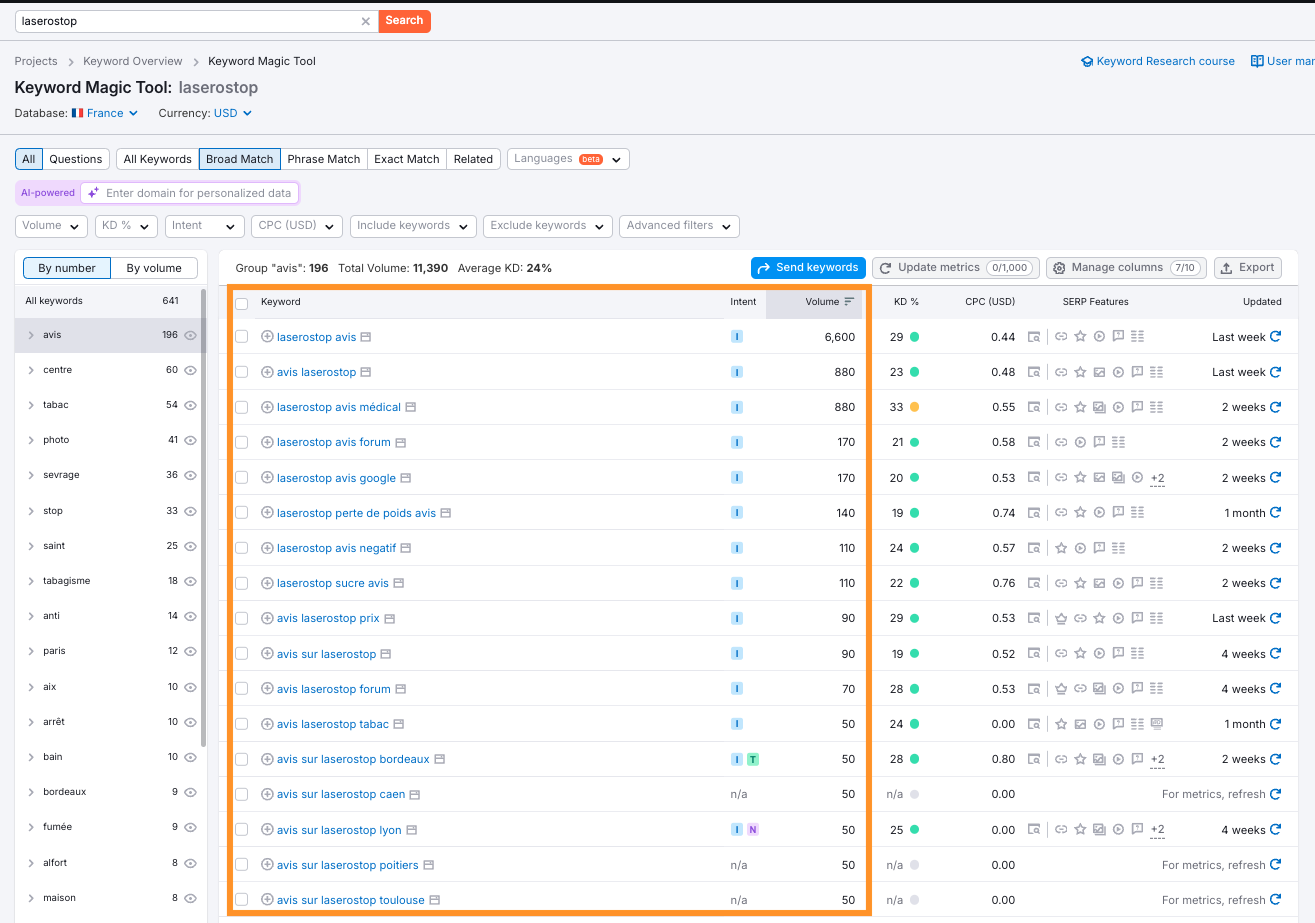
Task: Check the box for laserostop avis médical
Action: (x=242, y=407)
